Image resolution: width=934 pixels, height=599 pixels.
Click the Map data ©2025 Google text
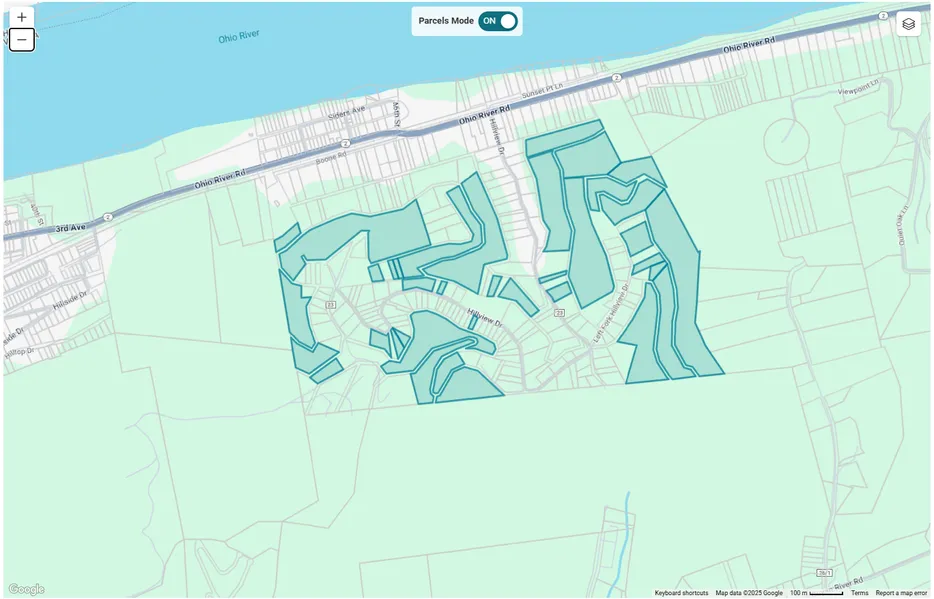point(749,593)
